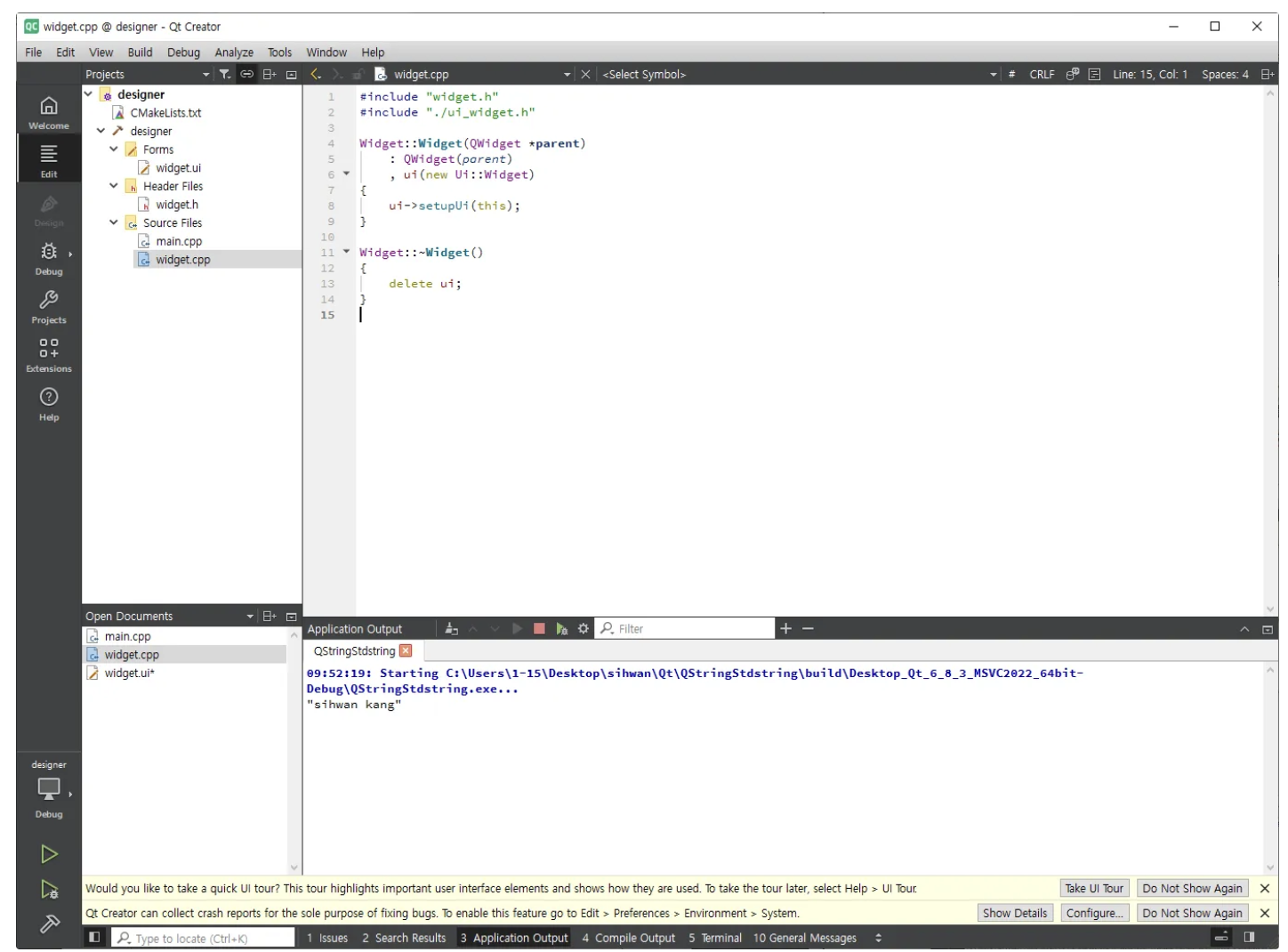This screenshot has height=952, width=1288.
Task: Toggle synchronize with editor link icon
Action: tap(247, 75)
